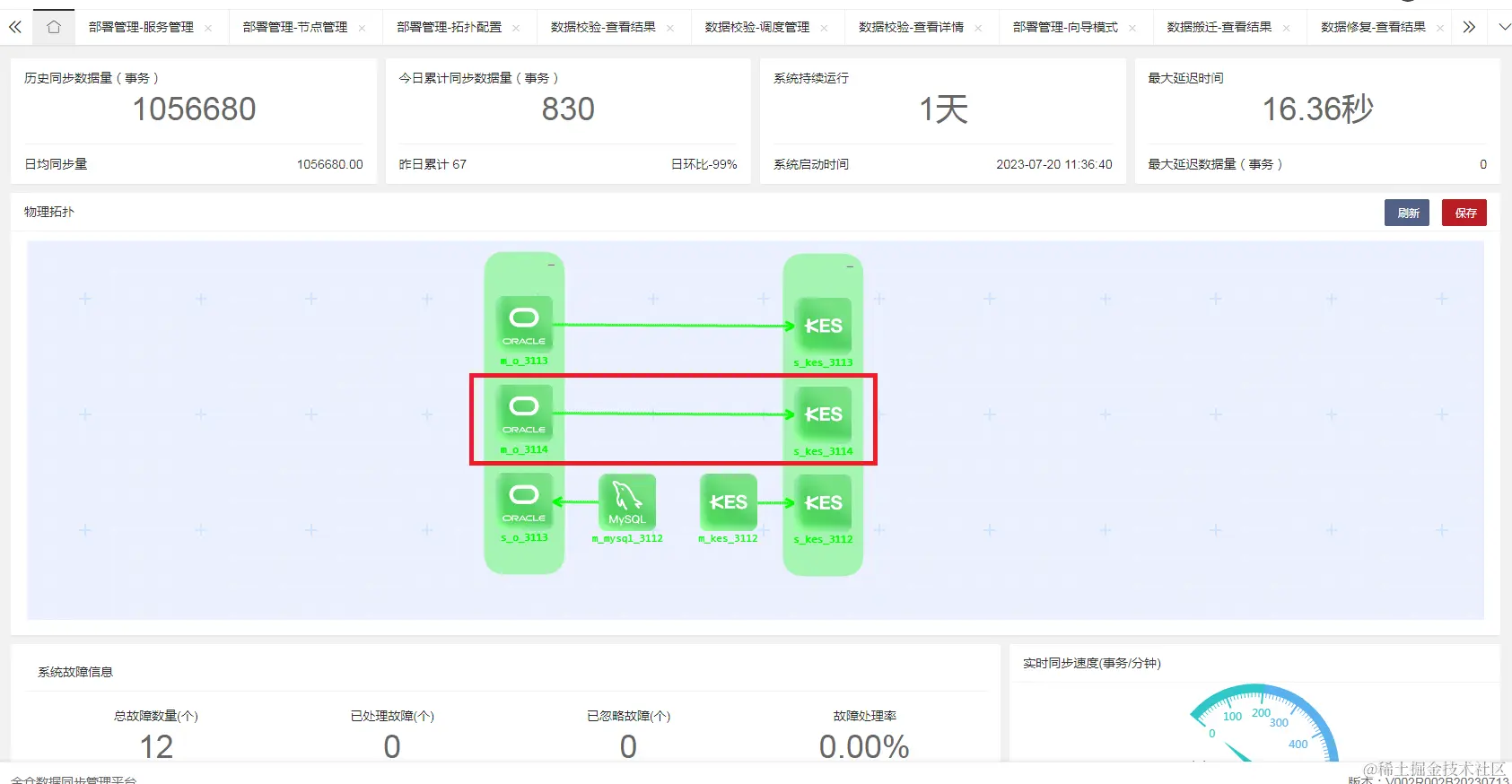Close the 部署管理-向导模式 tab
Screen dimensions: 1512x784
(x=1132, y=28)
